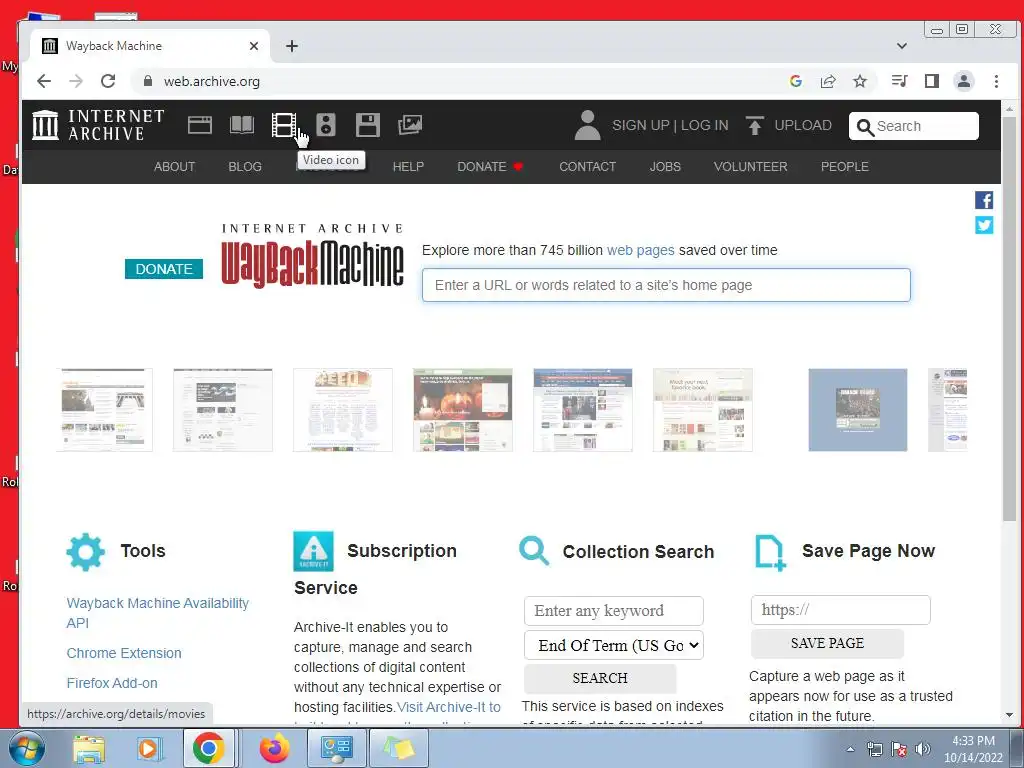The height and width of the screenshot is (768, 1024).
Task: Open the Texts book icon
Action: [242, 125]
